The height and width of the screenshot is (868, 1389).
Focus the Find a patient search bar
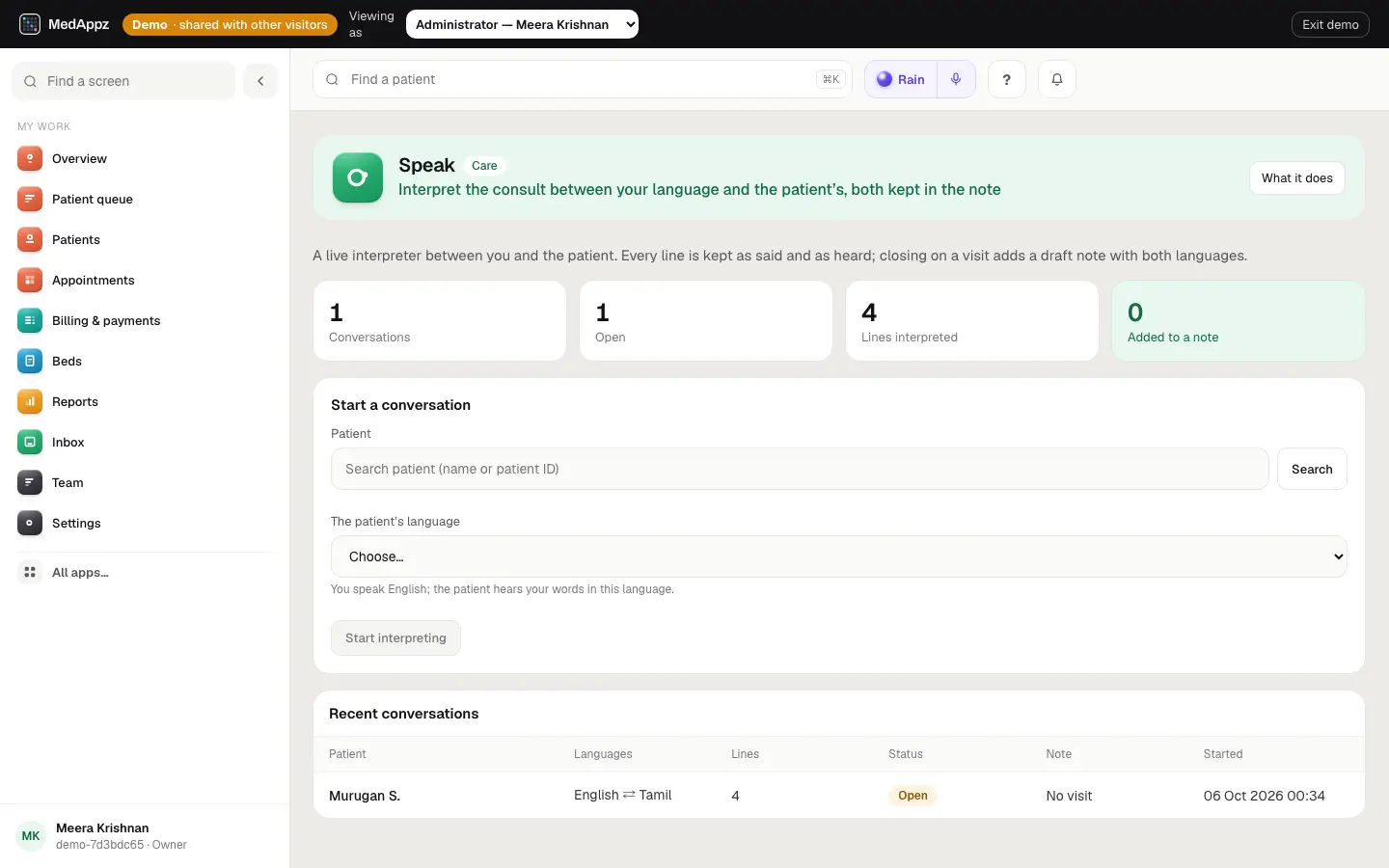point(583,79)
